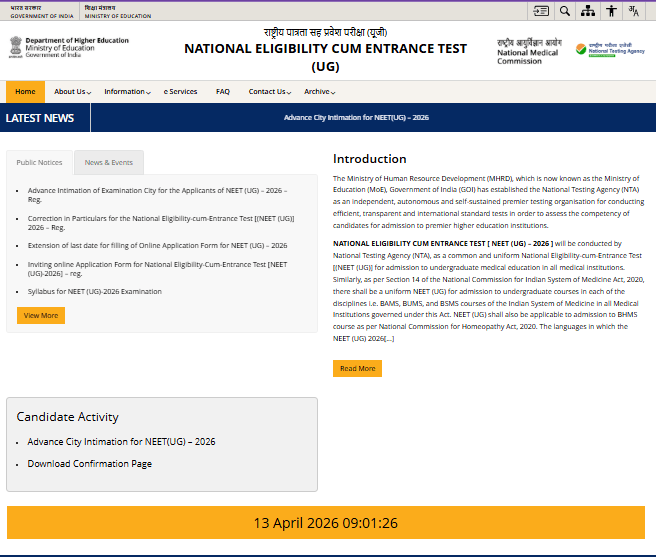Image resolution: width=656 pixels, height=557 pixels.
Task: Open Inviting online Application Form notice
Action: [157, 269]
